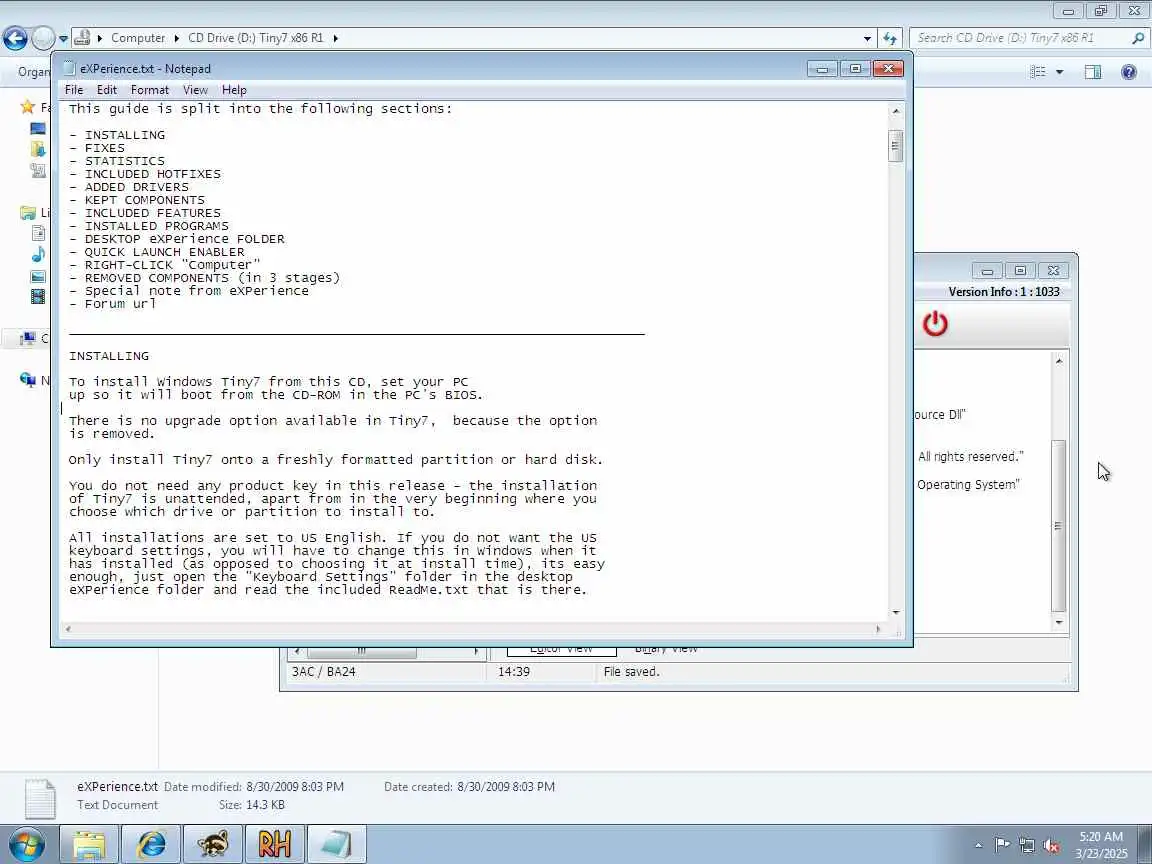The height and width of the screenshot is (864, 1152).
Task: Click Notepad's horizontal scroll right arrow
Action: coord(878,629)
